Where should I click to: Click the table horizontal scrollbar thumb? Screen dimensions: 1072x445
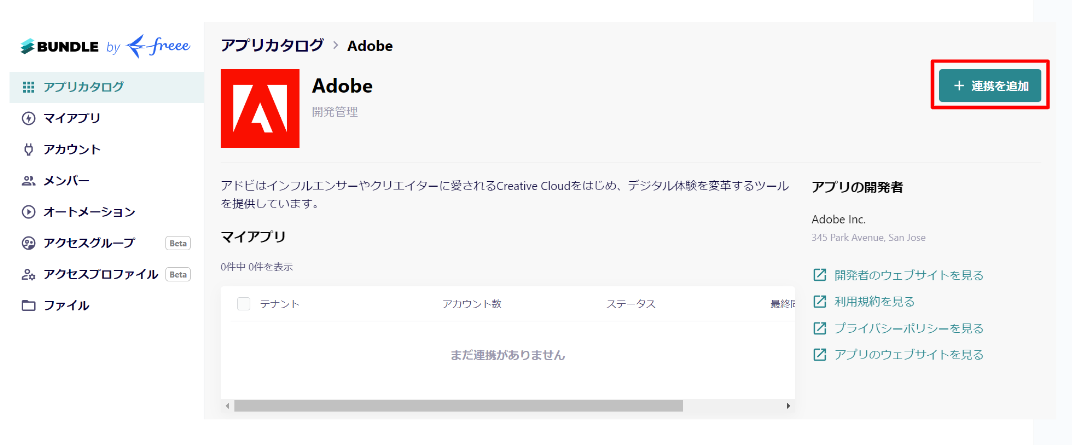[x=458, y=405]
